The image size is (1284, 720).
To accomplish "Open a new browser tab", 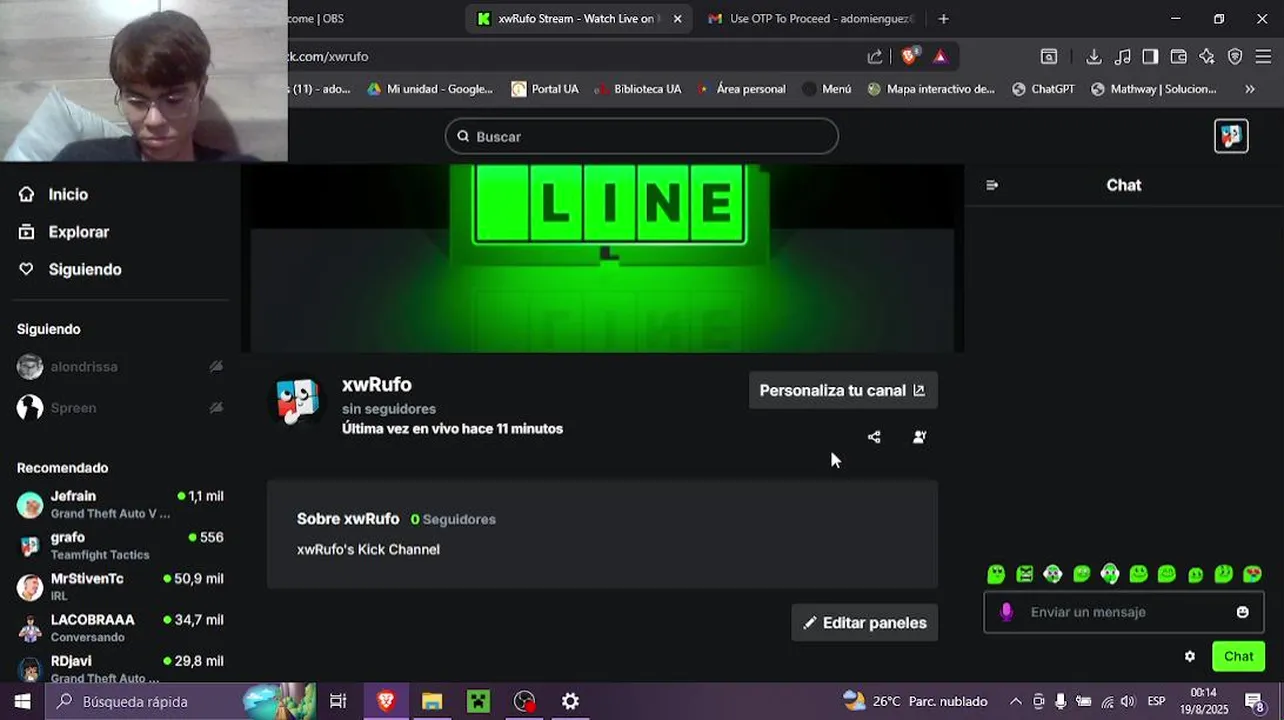I will coord(943,19).
